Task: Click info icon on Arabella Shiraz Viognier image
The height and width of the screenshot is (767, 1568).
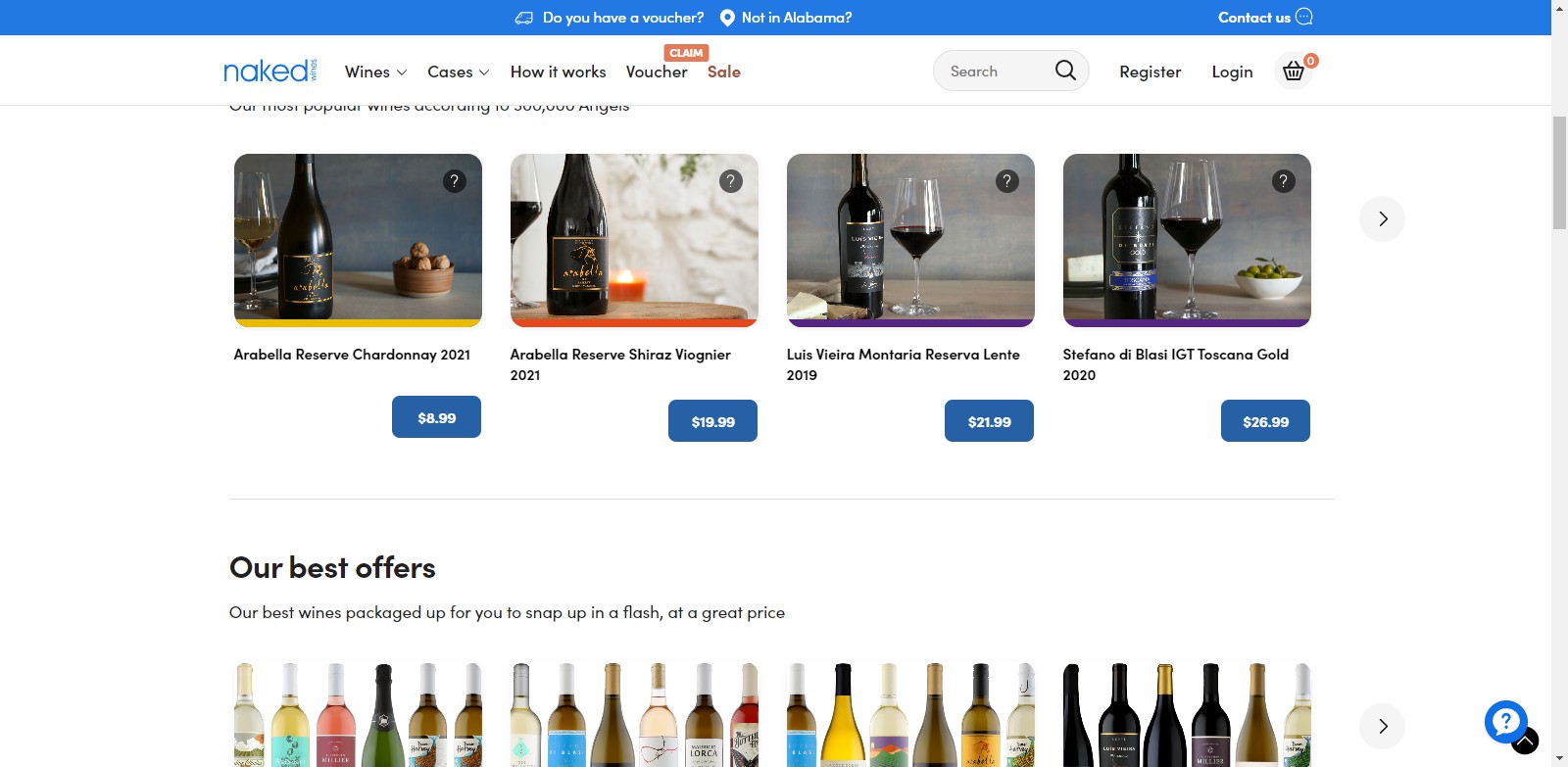Action: coord(731,181)
